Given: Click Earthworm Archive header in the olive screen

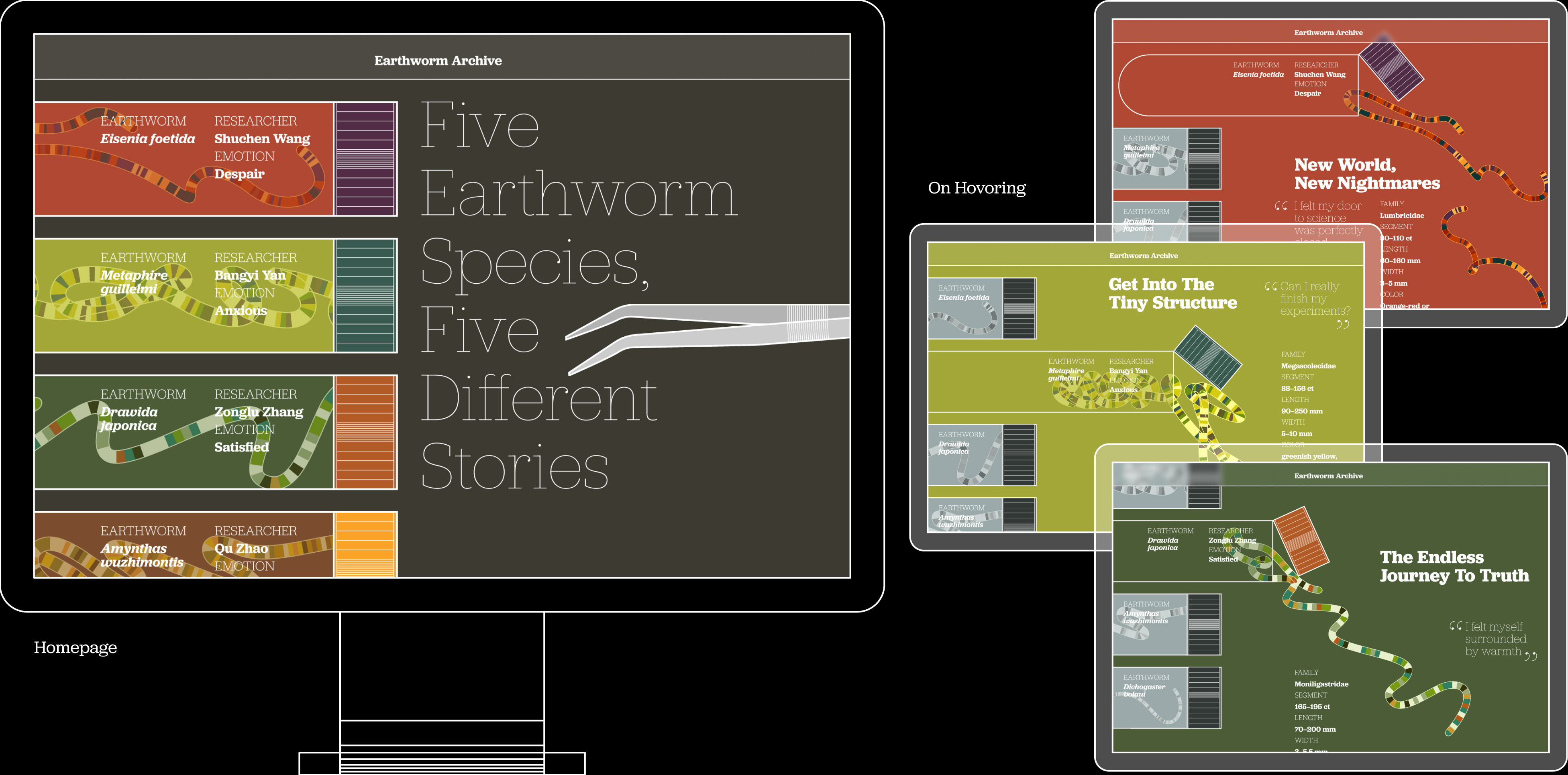Looking at the screenshot, I should 1143,256.
